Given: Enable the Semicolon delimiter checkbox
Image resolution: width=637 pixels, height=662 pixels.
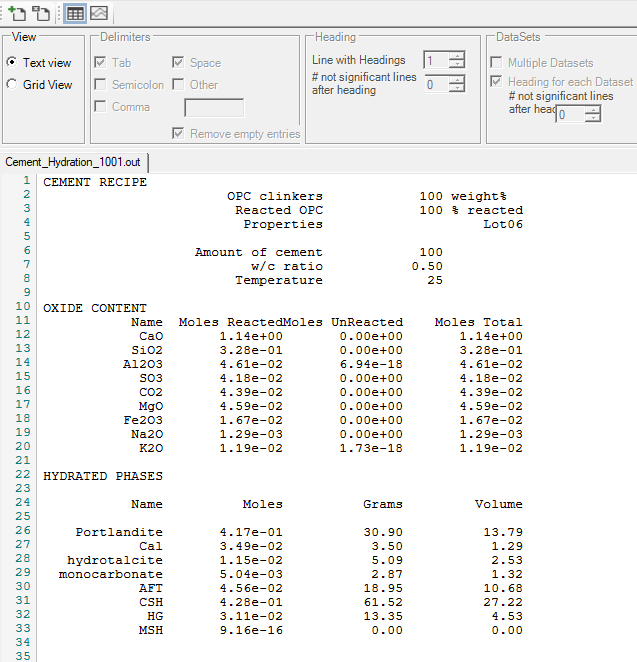Looking at the screenshot, I should 101,85.
